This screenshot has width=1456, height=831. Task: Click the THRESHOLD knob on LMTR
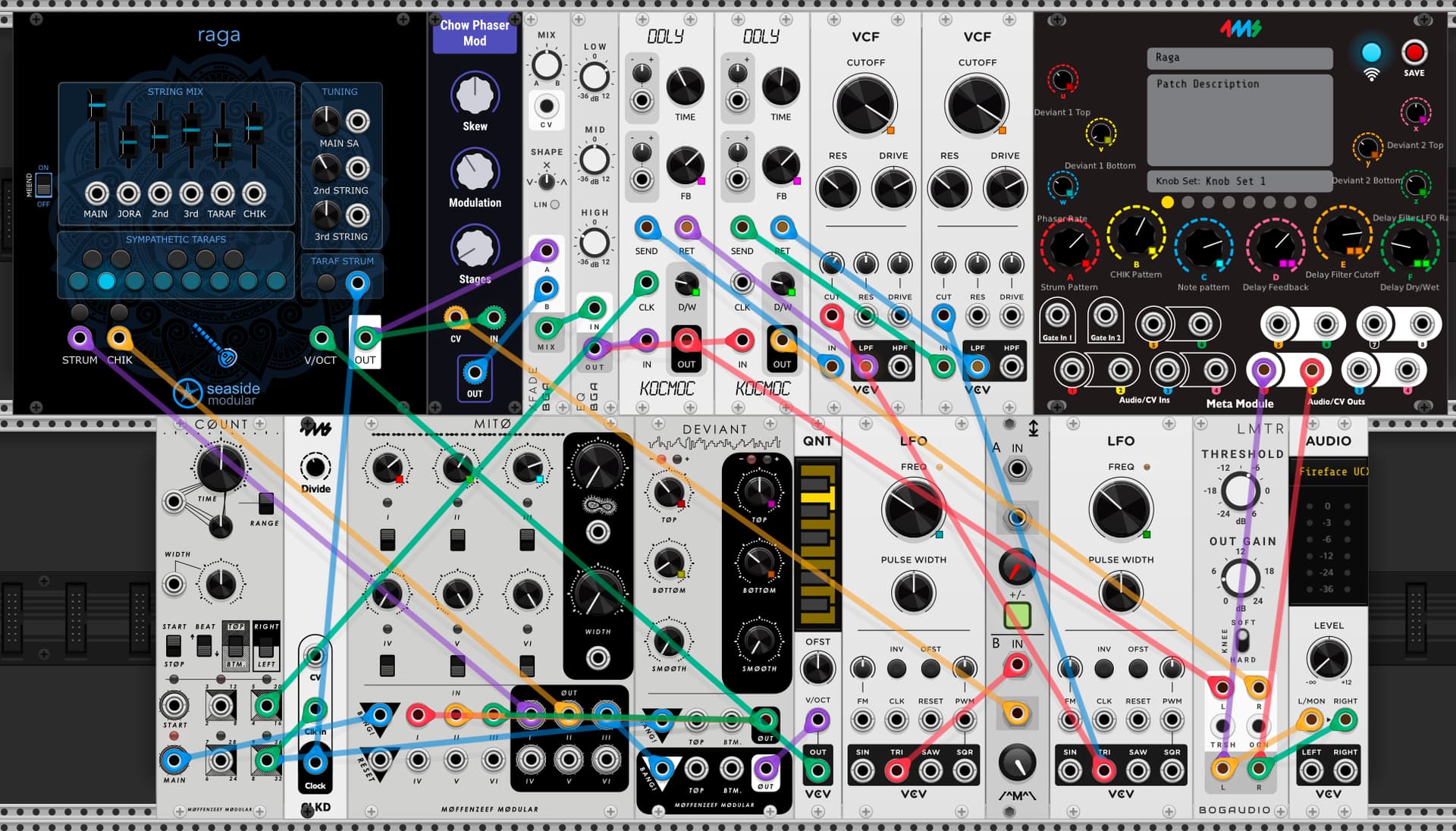1240,491
